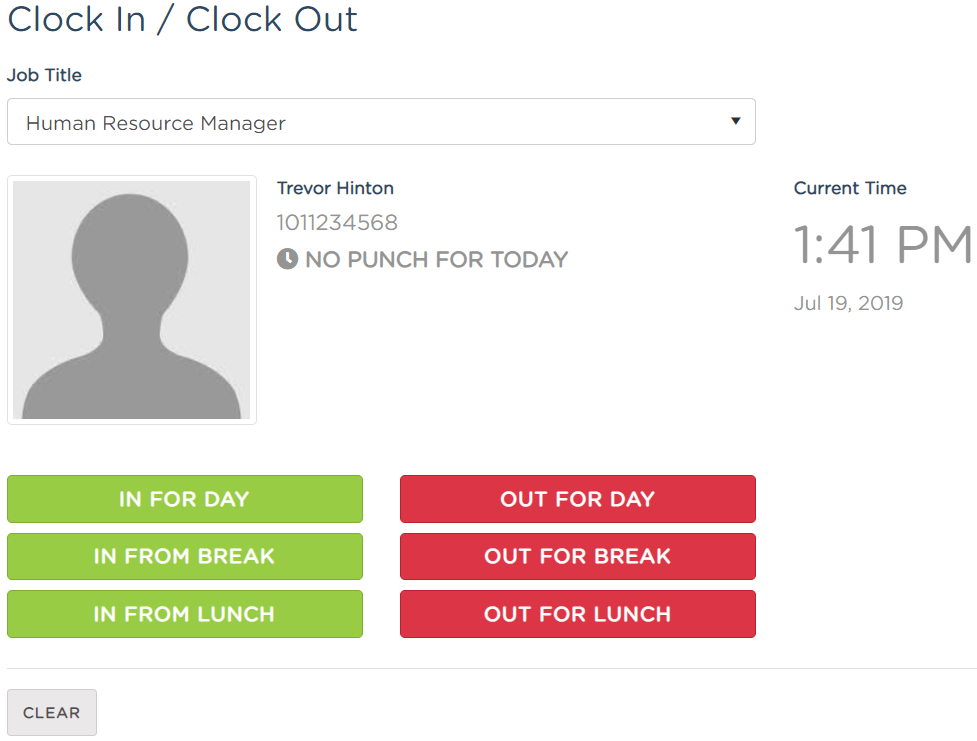Click the clock icon beside punch status
977x741 pixels.
tap(287, 259)
